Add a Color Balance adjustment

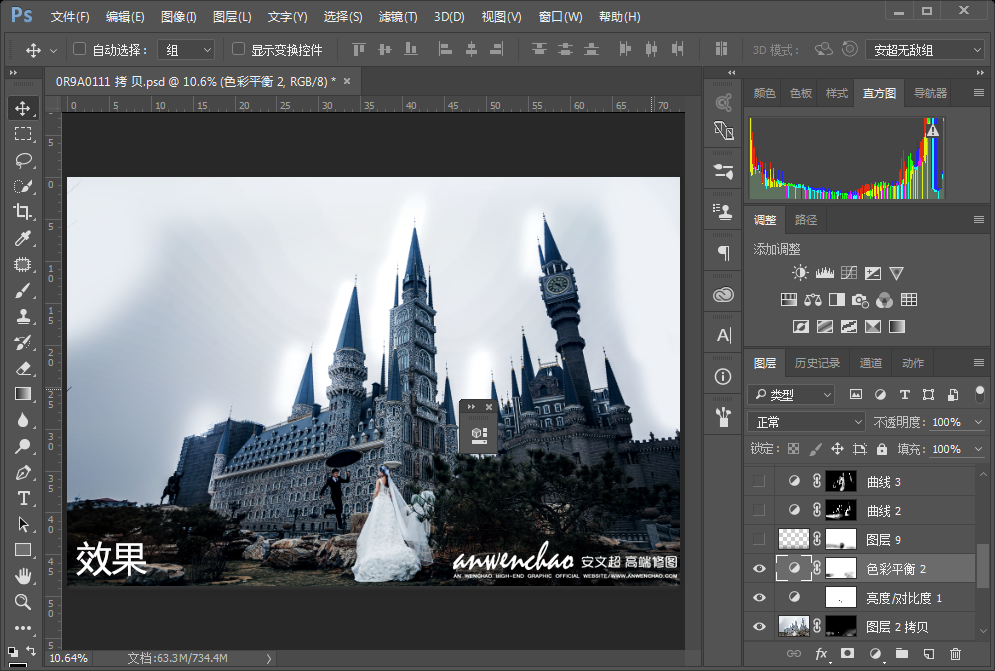click(x=812, y=300)
